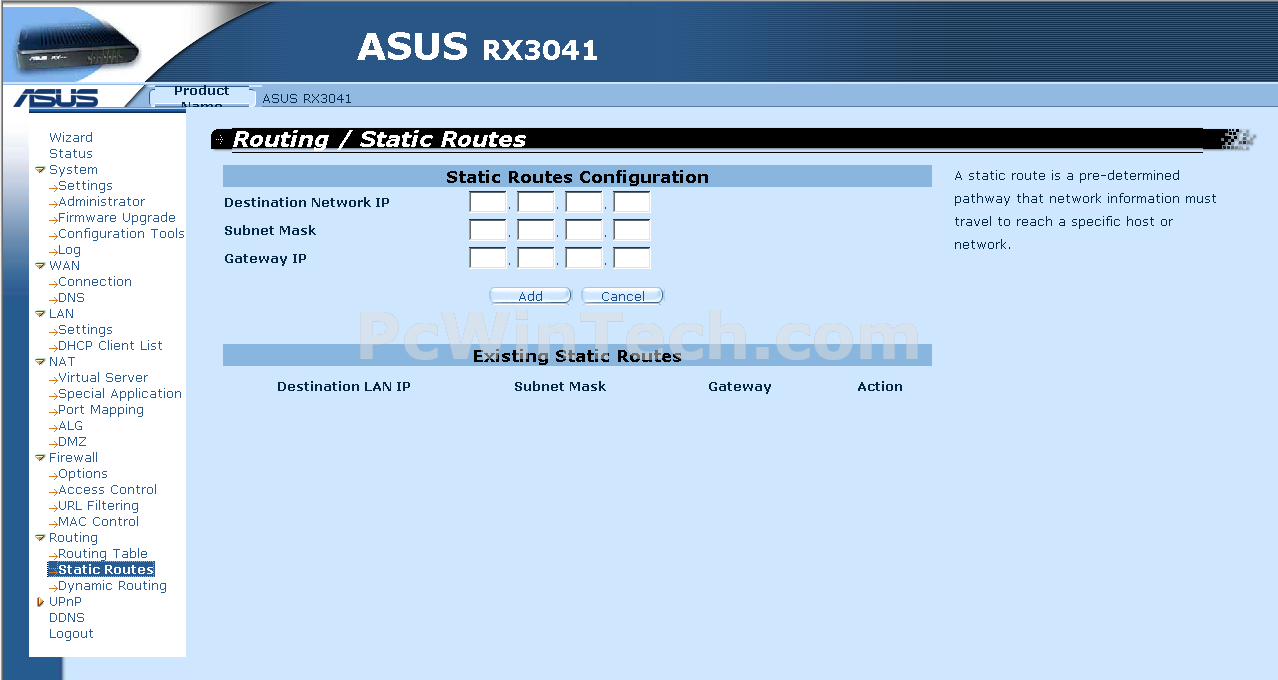Open Access Control page
1278x680 pixels.
107,490
